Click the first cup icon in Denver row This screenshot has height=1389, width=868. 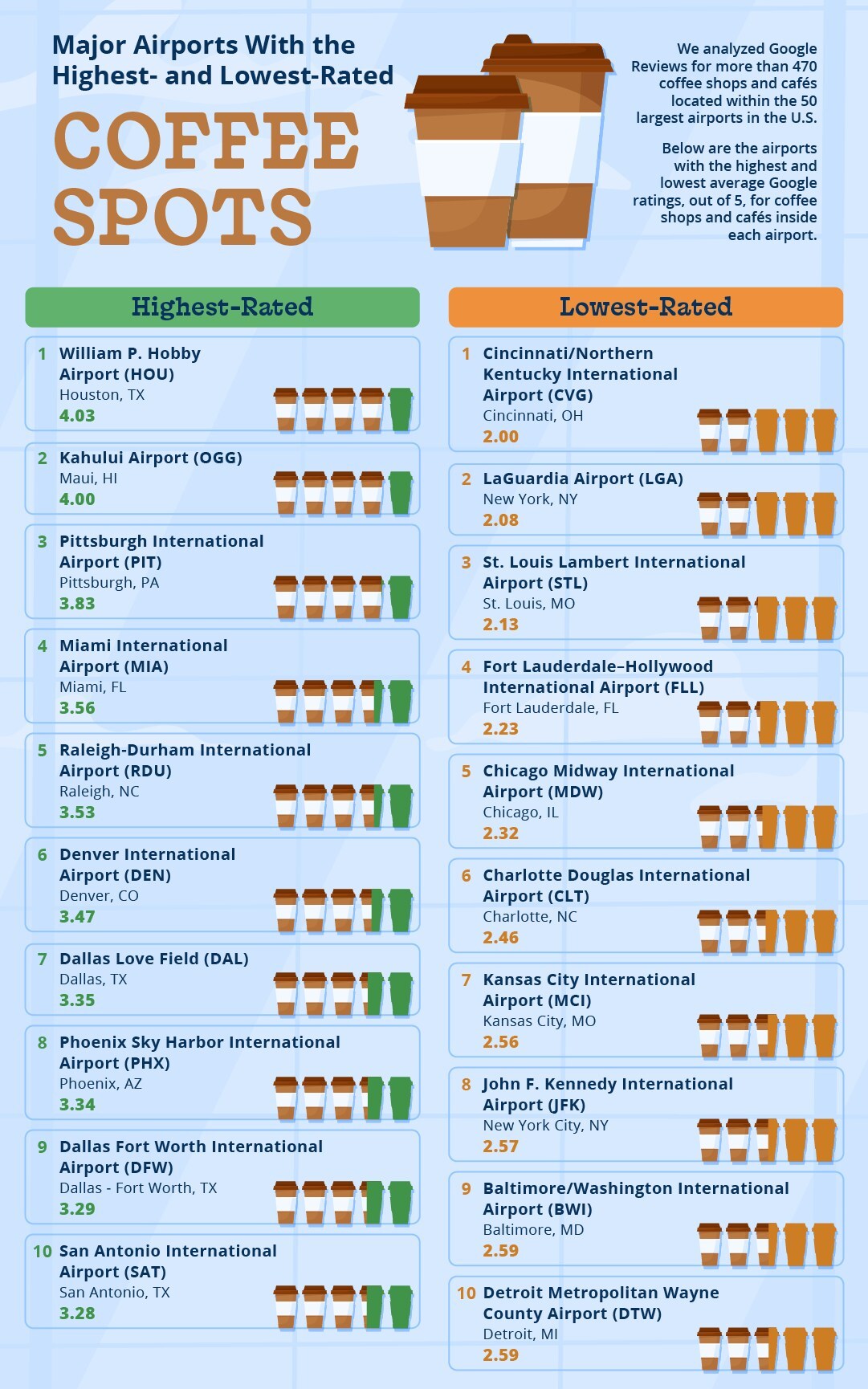[x=285, y=910]
